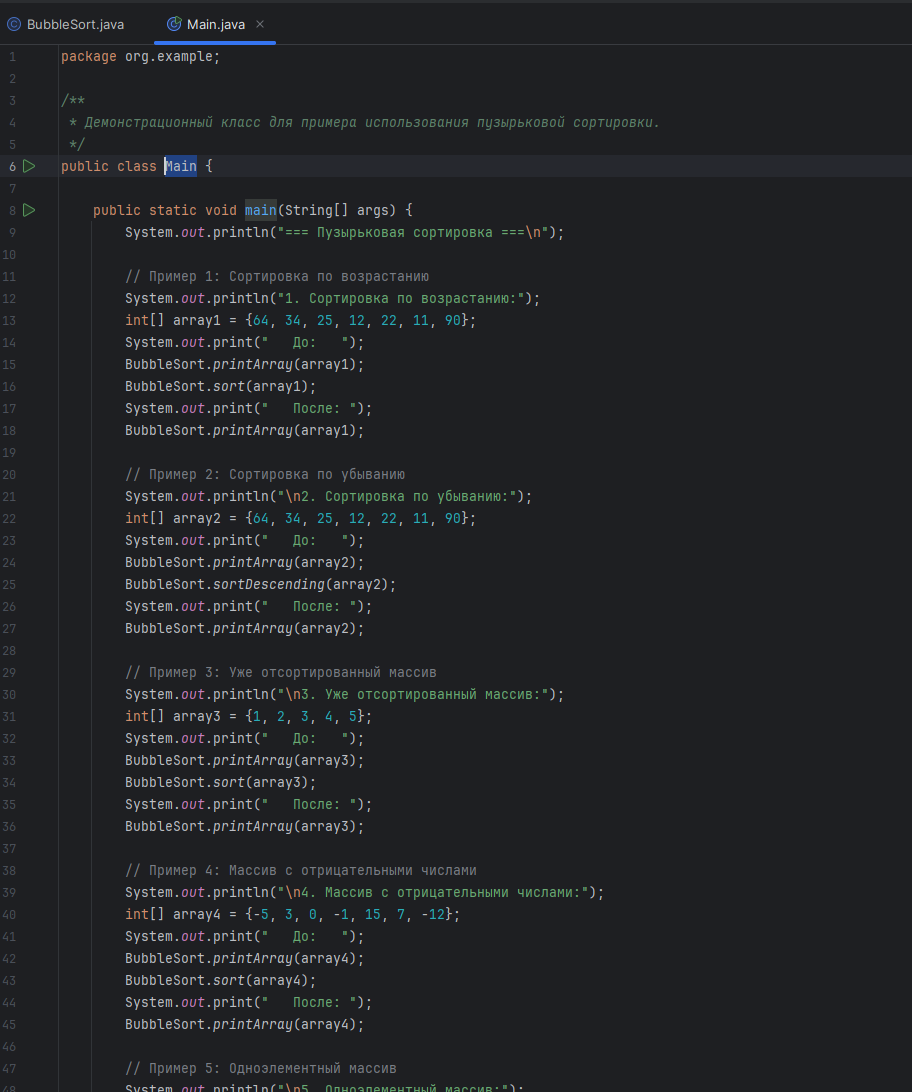The width and height of the screenshot is (912, 1092).
Task: Click print 'До:' statement on line 41
Action: (244, 937)
